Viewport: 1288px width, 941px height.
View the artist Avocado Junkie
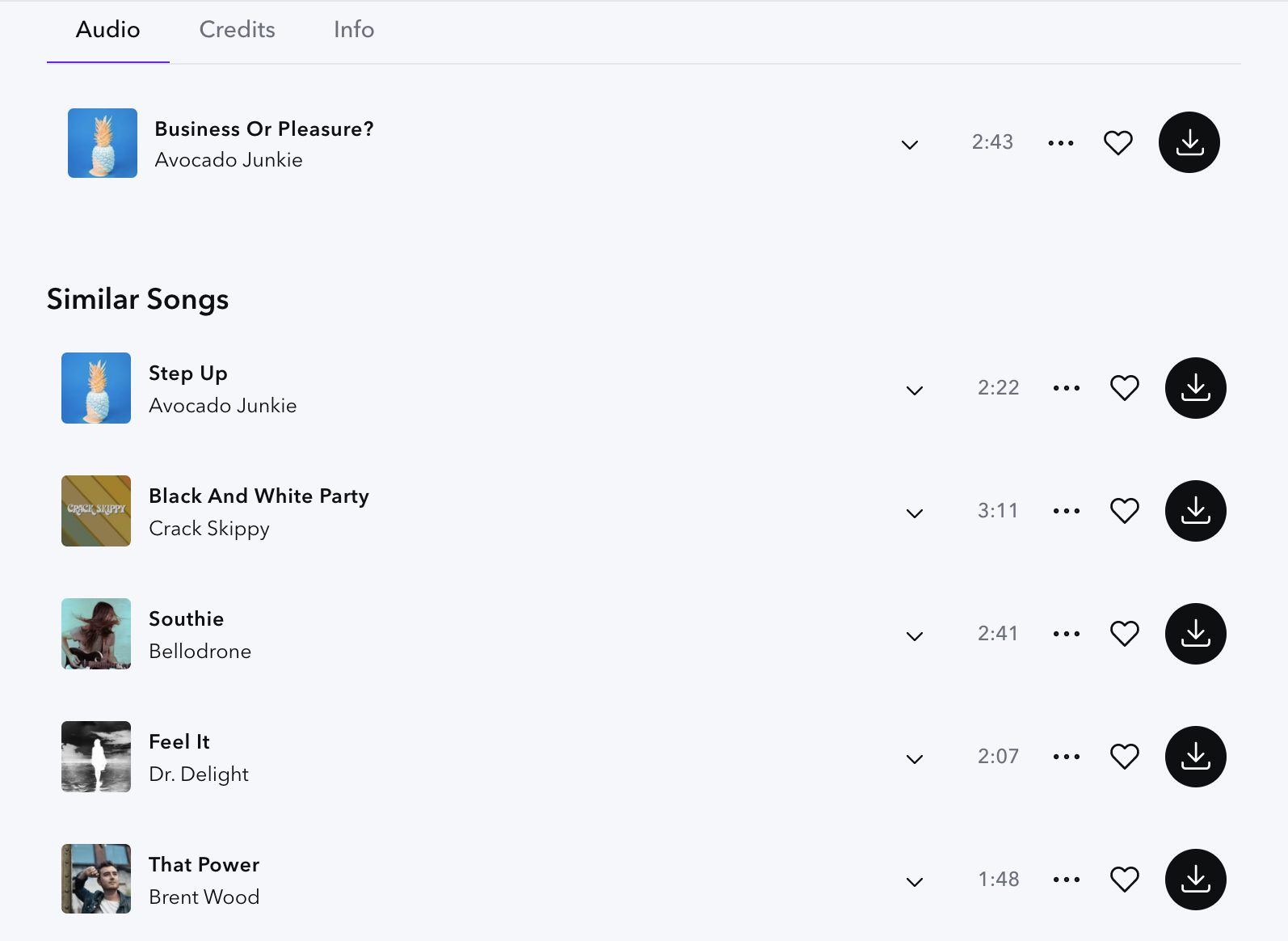[x=228, y=159]
